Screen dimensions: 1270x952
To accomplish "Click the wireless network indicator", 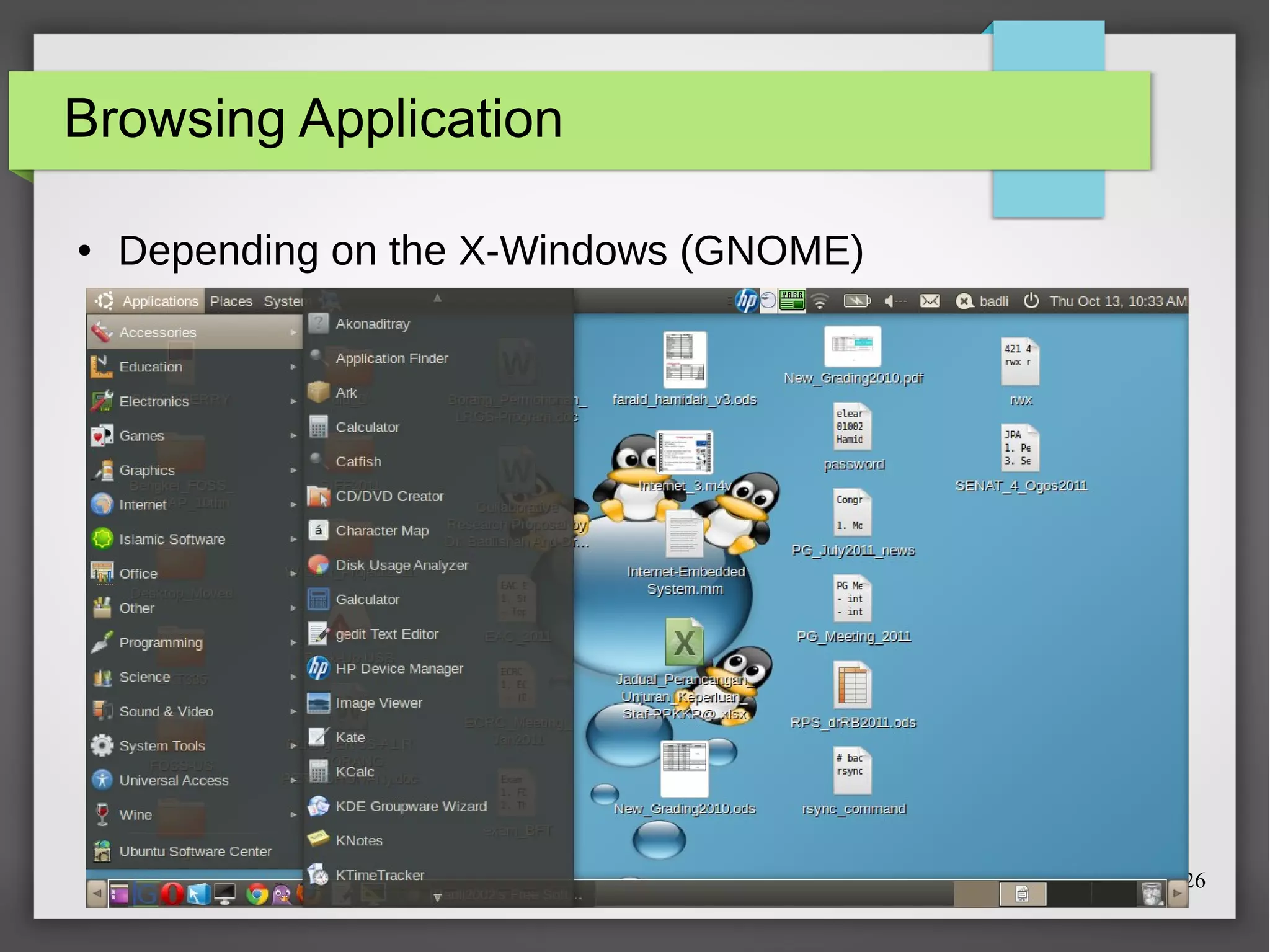I will click(820, 301).
